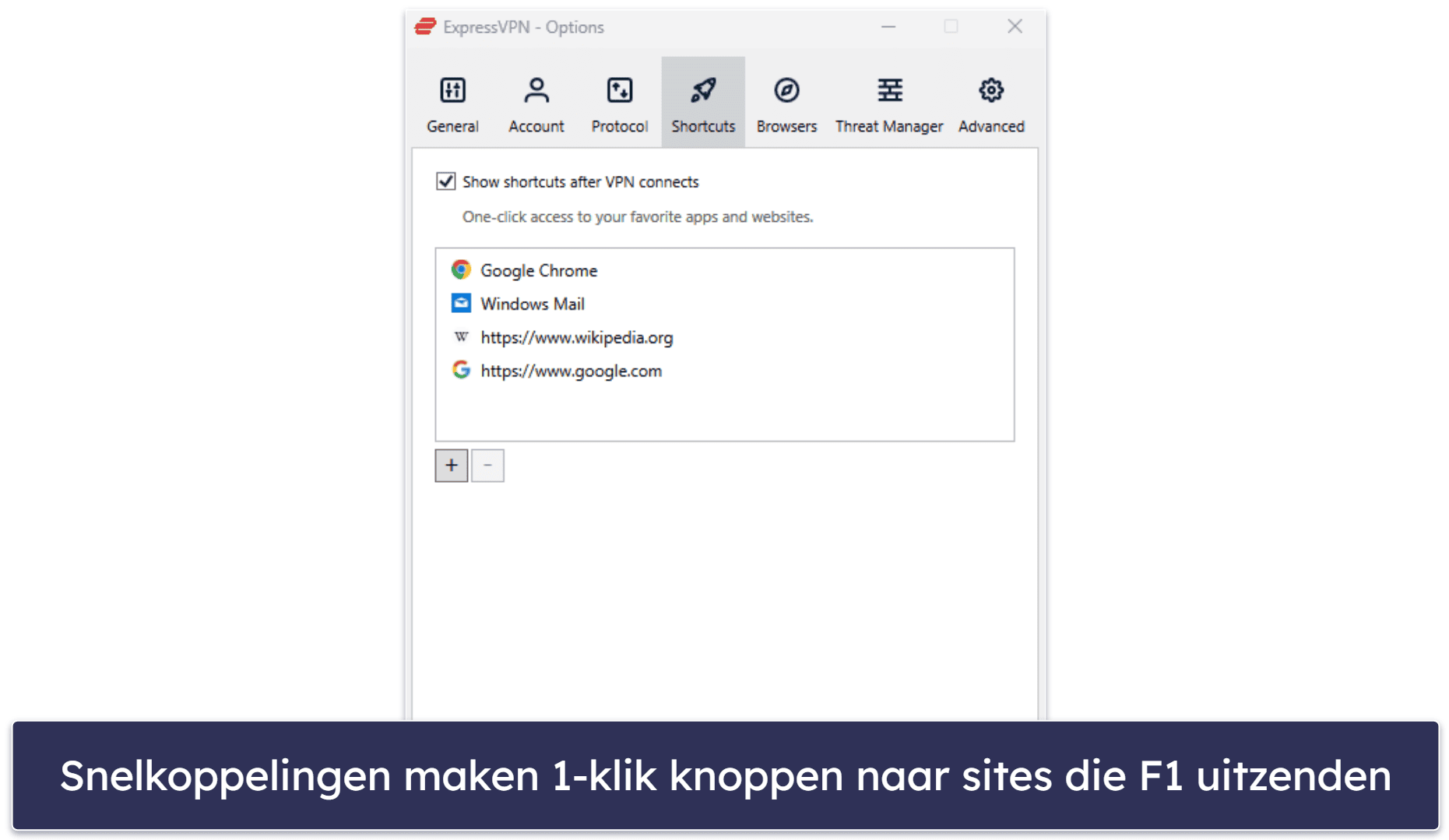Go to the Browsers tab
Image resolution: width=1449 pixels, height=840 pixels.
click(786, 104)
